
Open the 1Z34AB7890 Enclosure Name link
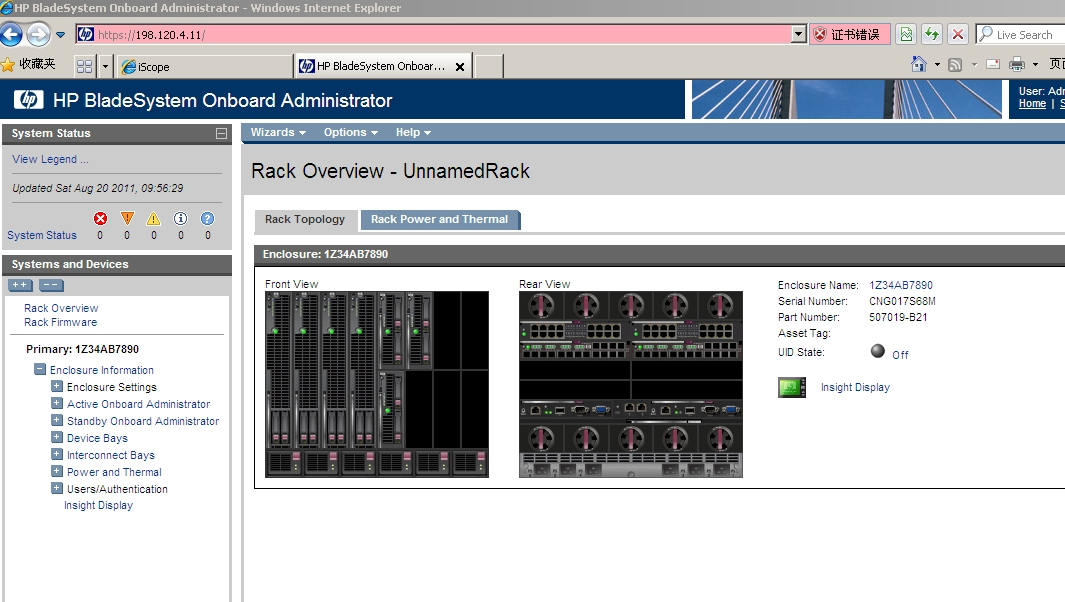point(901,285)
